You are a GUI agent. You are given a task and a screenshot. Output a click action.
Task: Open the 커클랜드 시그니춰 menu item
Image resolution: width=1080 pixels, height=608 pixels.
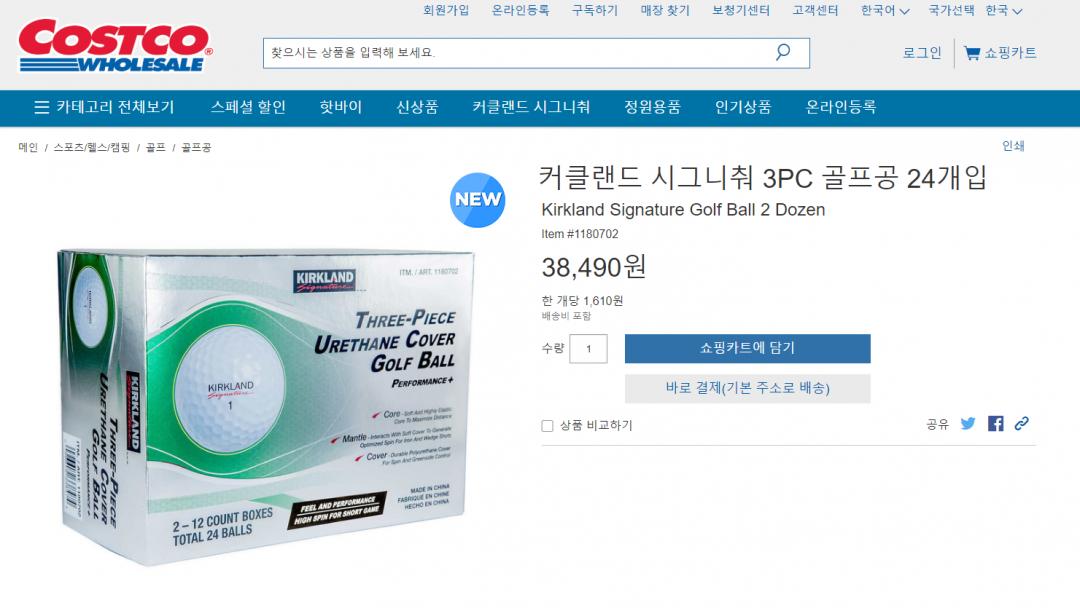click(x=531, y=107)
